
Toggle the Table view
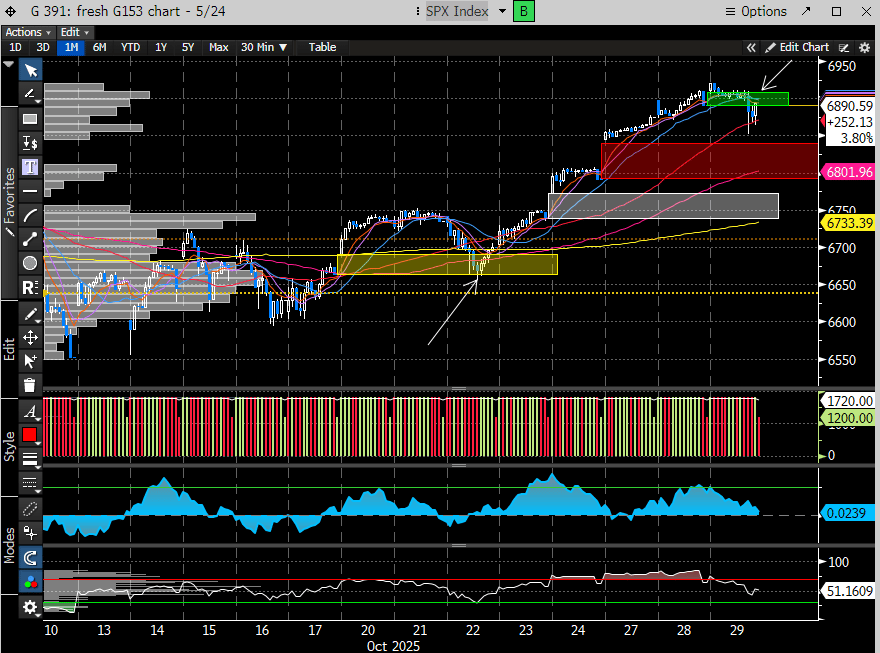coord(322,47)
